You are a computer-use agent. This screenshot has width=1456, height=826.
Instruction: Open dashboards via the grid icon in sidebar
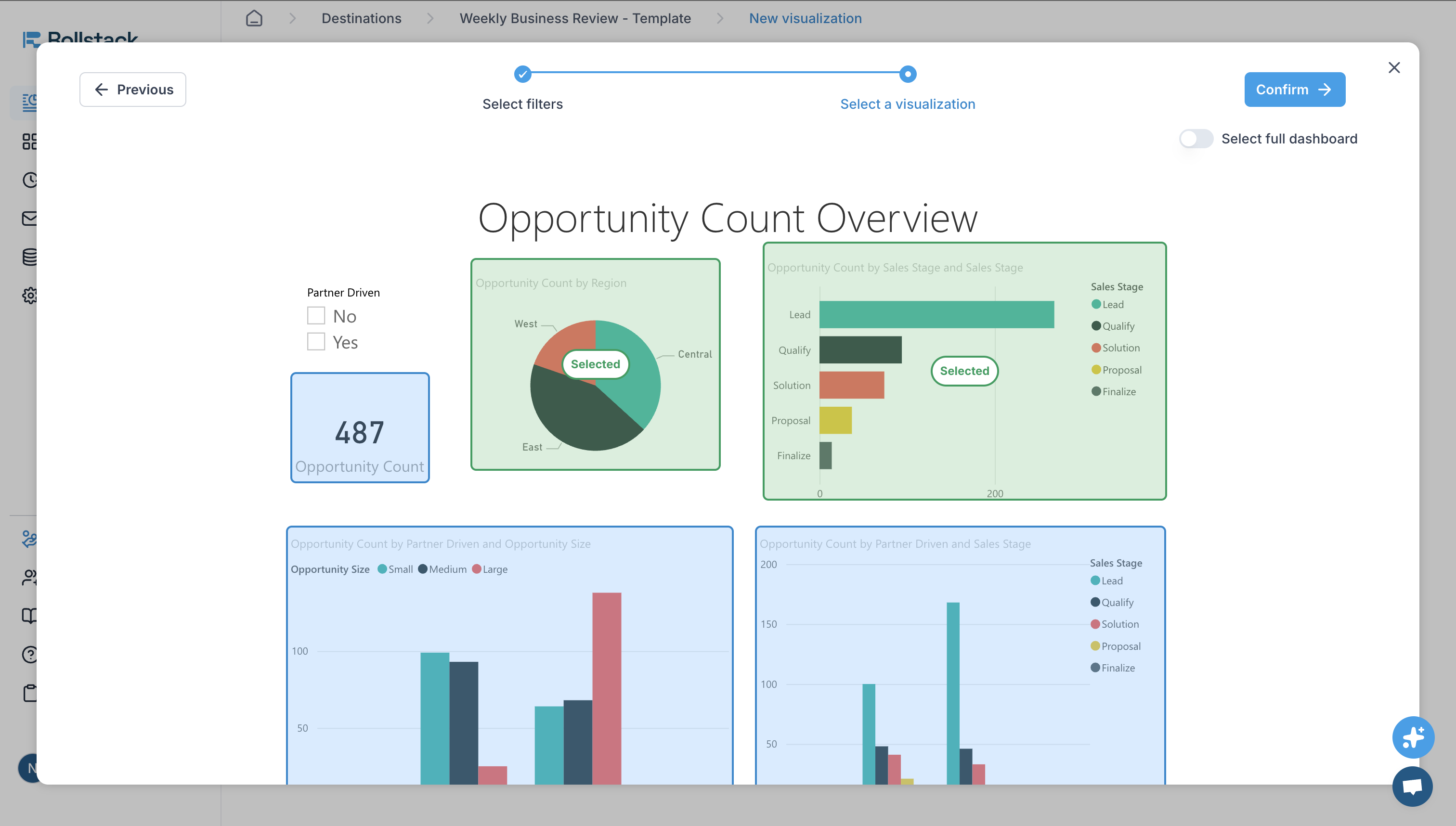(31, 141)
